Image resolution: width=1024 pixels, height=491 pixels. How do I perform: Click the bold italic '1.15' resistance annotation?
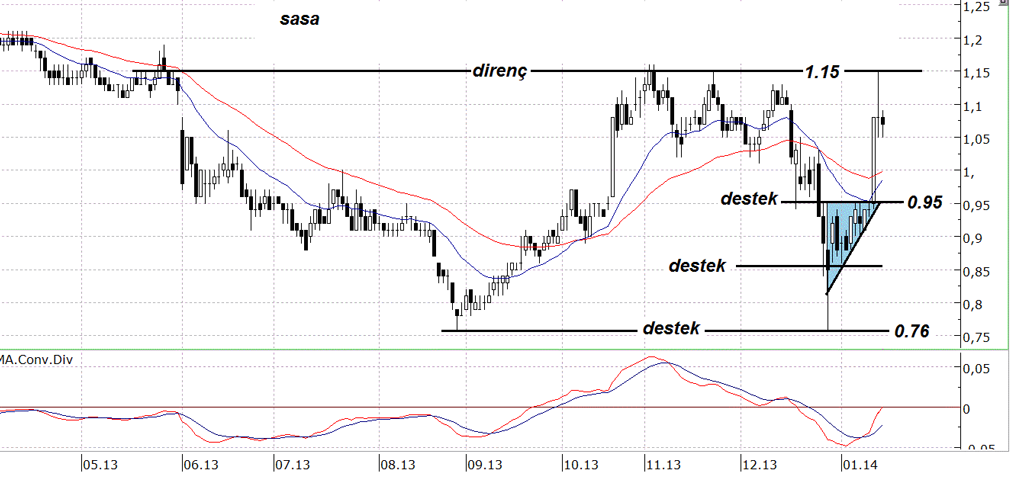[x=822, y=72]
